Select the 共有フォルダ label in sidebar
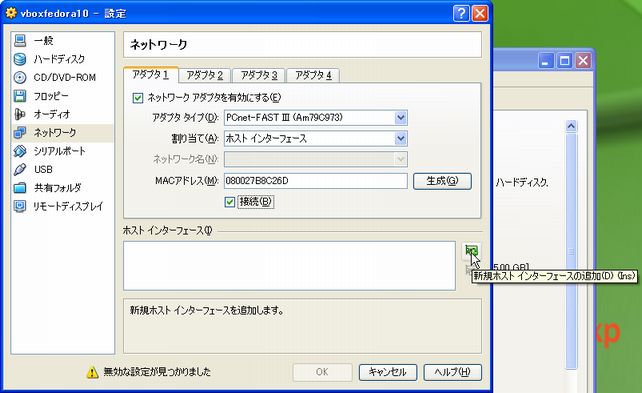Viewport: 642px width, 393px height. tap(57, 188)
